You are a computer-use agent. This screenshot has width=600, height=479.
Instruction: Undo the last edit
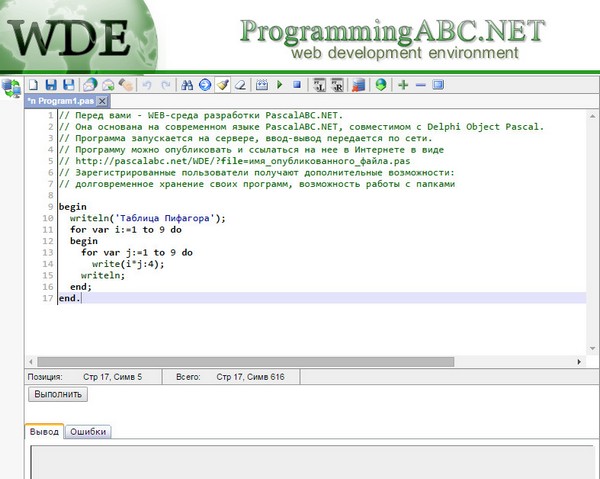click(x=147, y=85)
